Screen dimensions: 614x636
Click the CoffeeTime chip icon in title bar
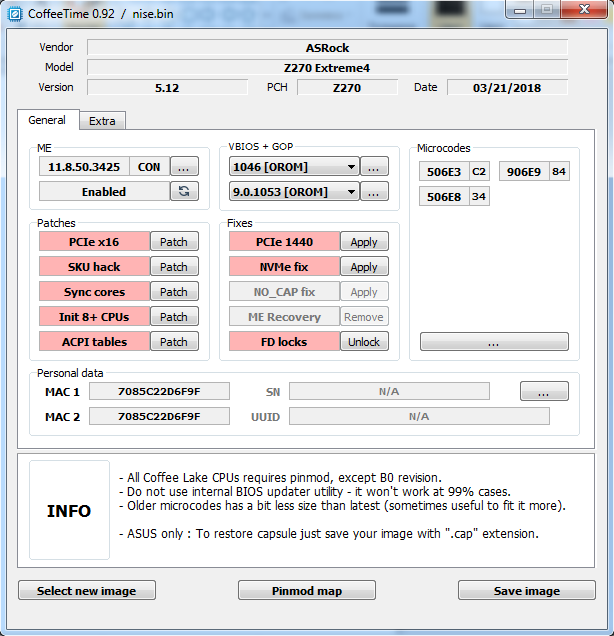15,13
